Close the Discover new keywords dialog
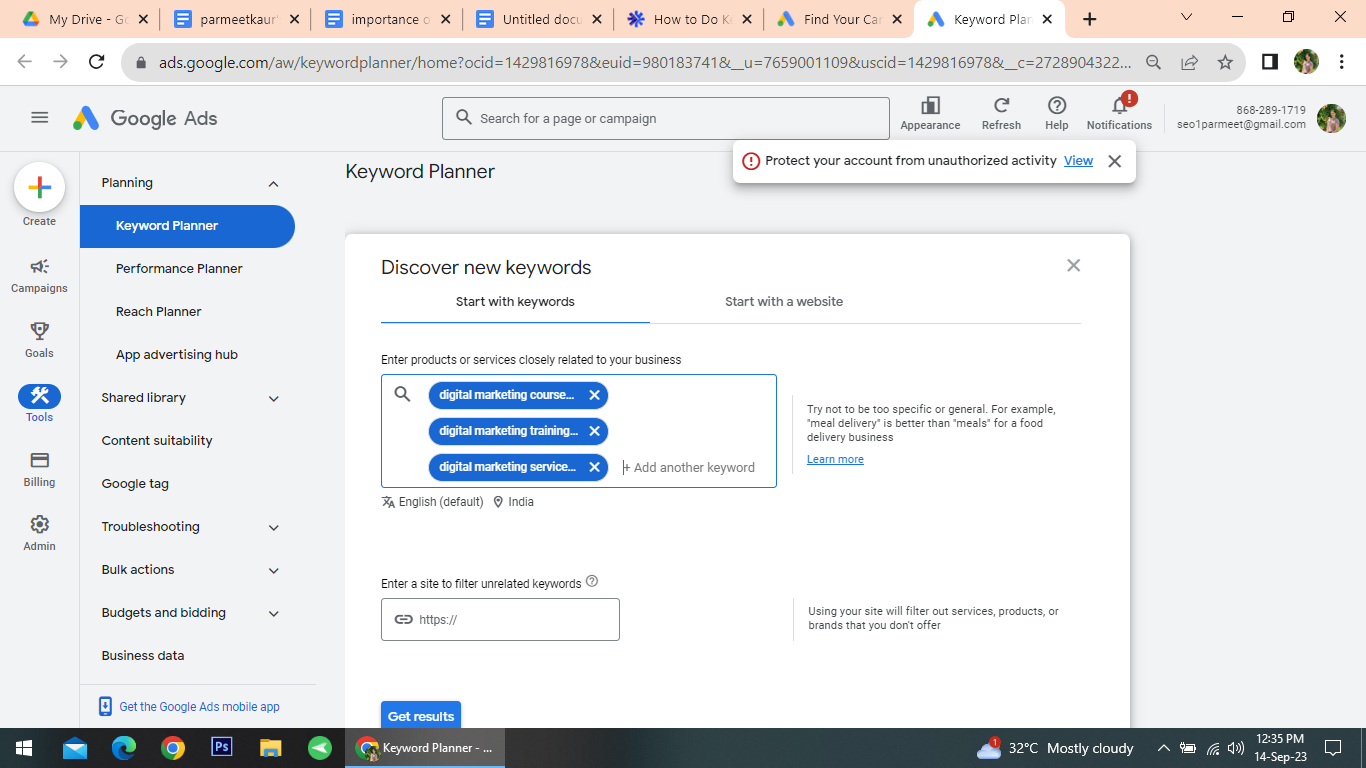1366x768 pixels. [1073, 265]
